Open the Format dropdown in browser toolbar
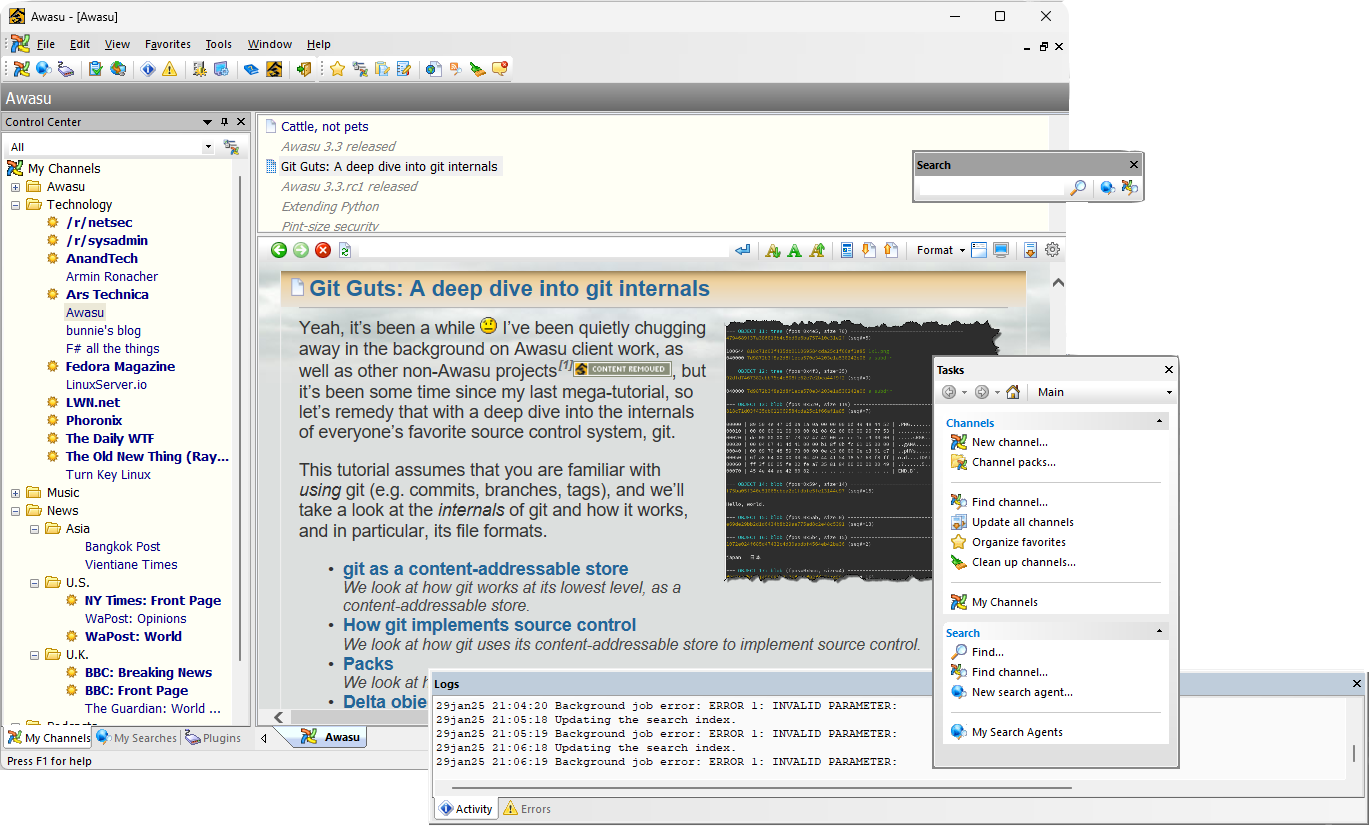This screenshot has width=1370, height=826. [940, 250]
